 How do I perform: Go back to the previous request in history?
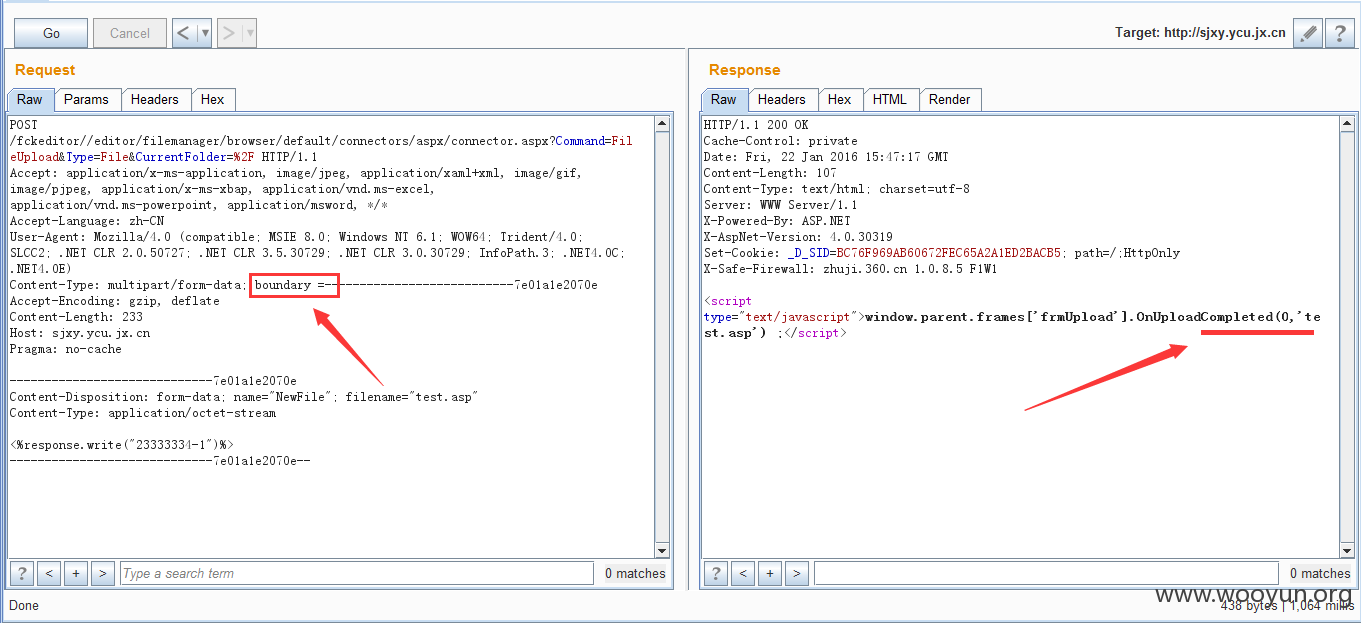(x=184, y=33)
